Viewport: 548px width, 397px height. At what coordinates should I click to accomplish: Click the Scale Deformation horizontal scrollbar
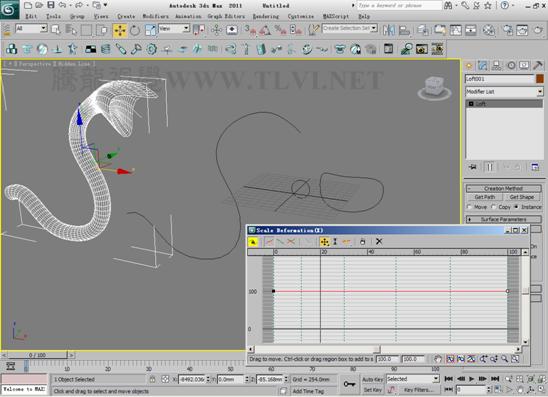coord(384,349)
